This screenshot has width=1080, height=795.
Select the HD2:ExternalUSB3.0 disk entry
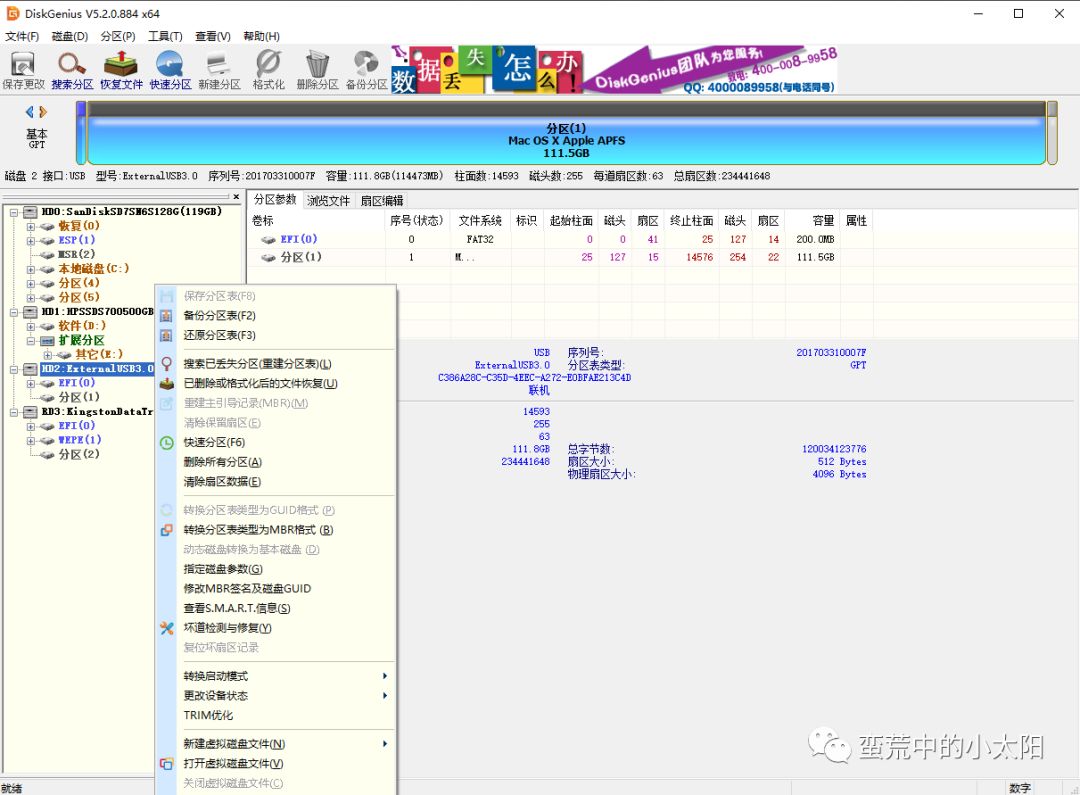tap(97, 369)
